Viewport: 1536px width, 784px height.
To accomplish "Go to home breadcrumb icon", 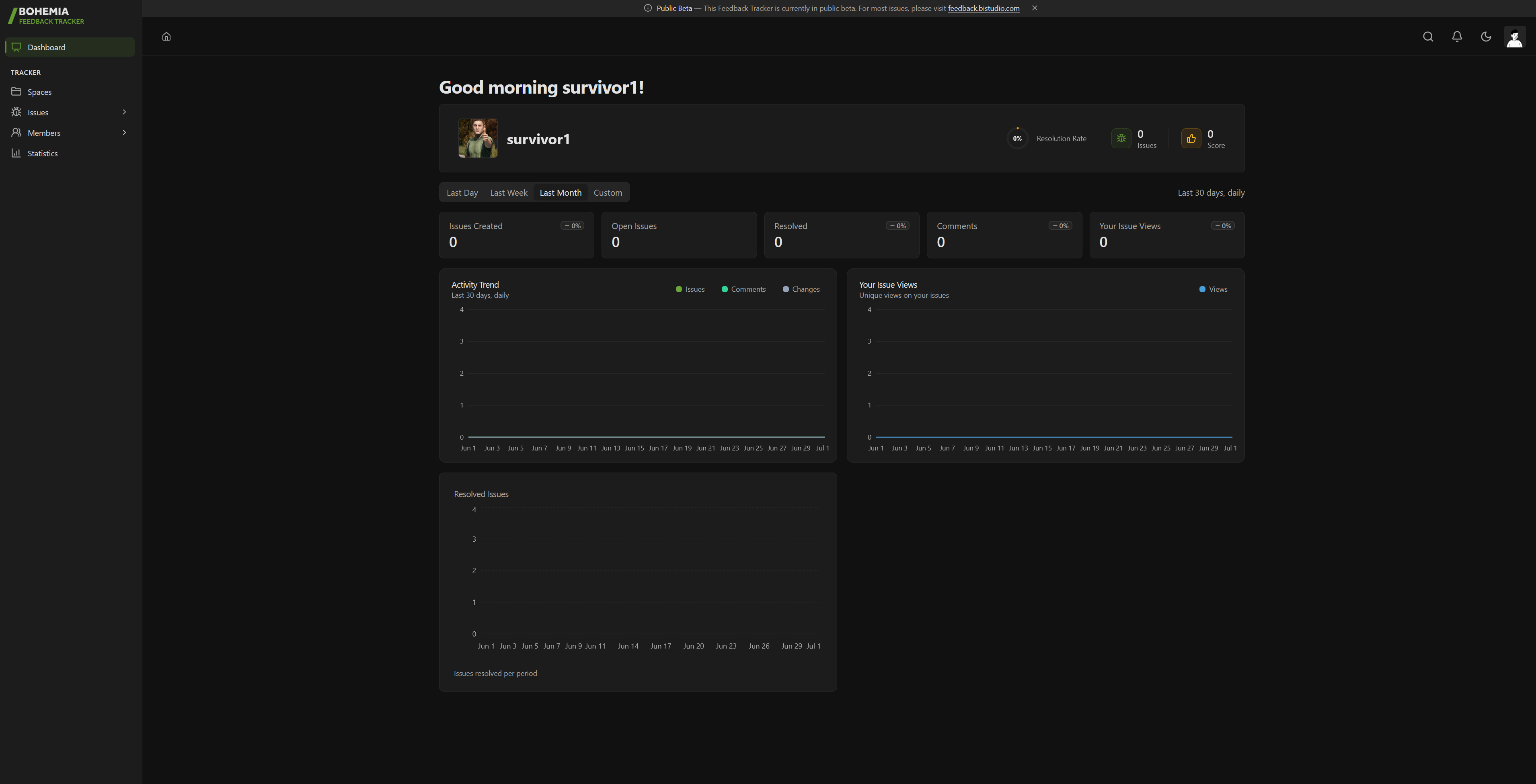I will pos(166,37).
